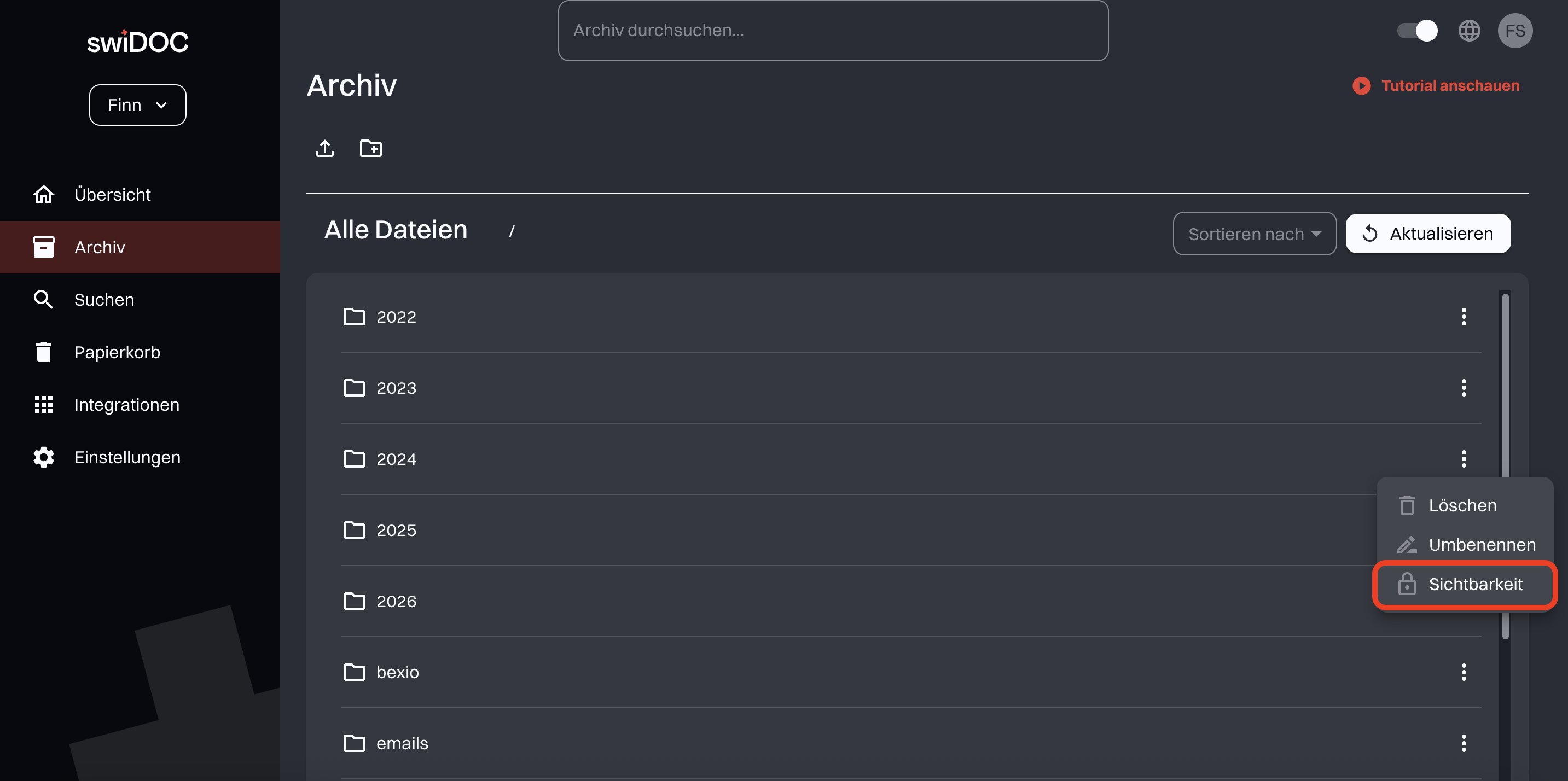Open three-dot menu for folder 2022
The image size is (1568, 781).
pos(1464,316)
